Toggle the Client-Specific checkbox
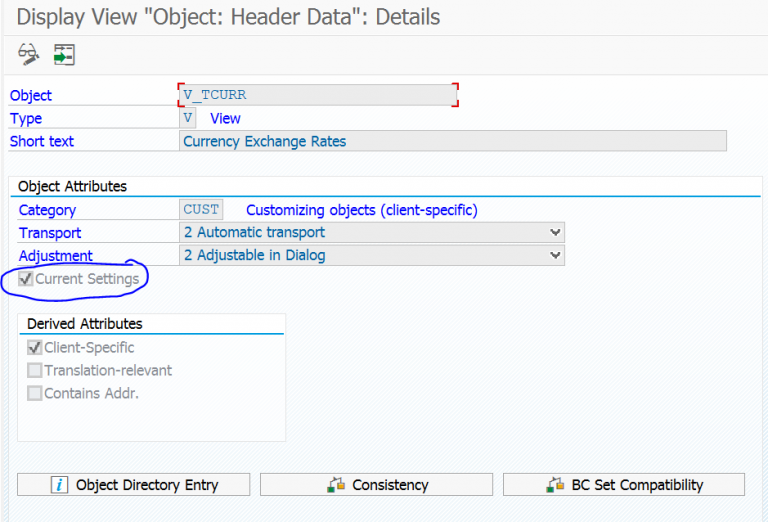768x522 pixels. (35, 348)
